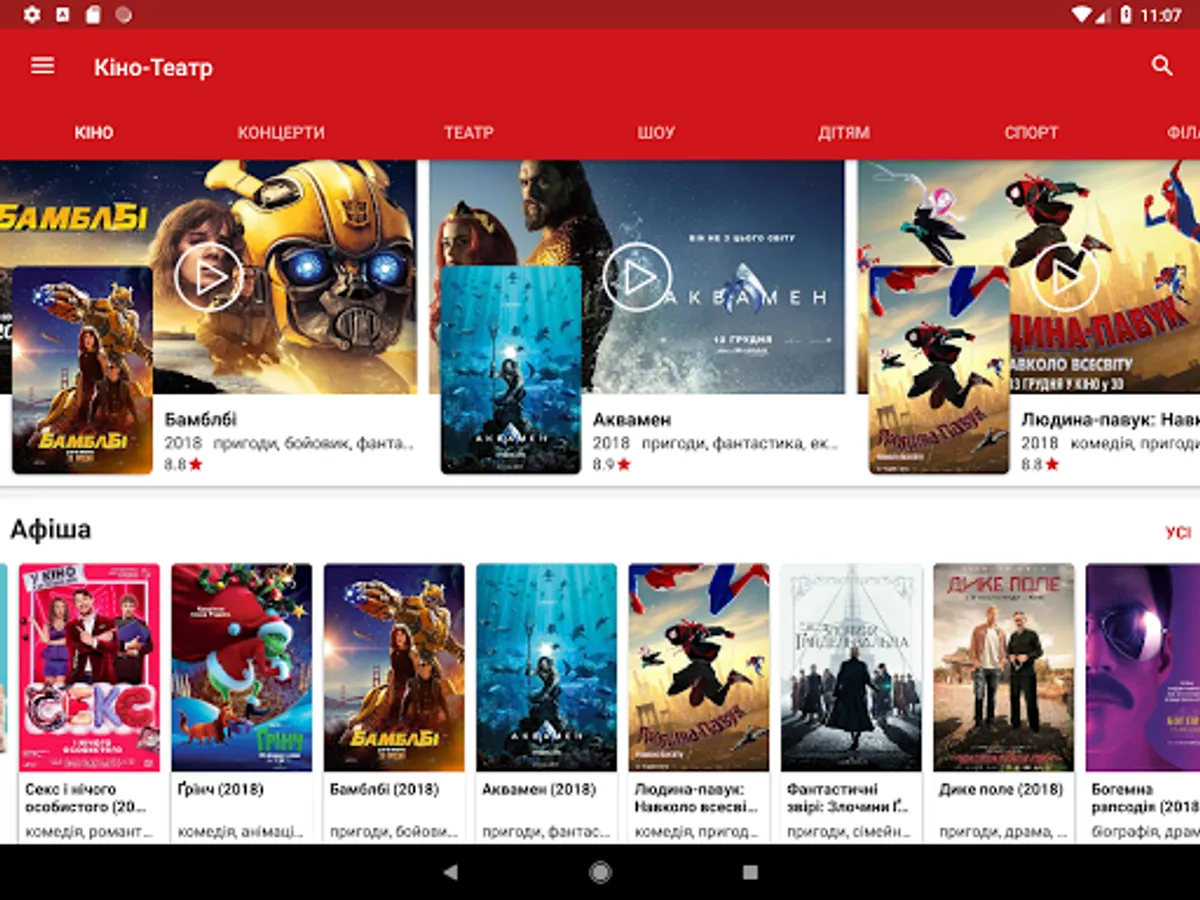
Task: Open Ґрінч poster in Афіша
Action: coord(242,667)
